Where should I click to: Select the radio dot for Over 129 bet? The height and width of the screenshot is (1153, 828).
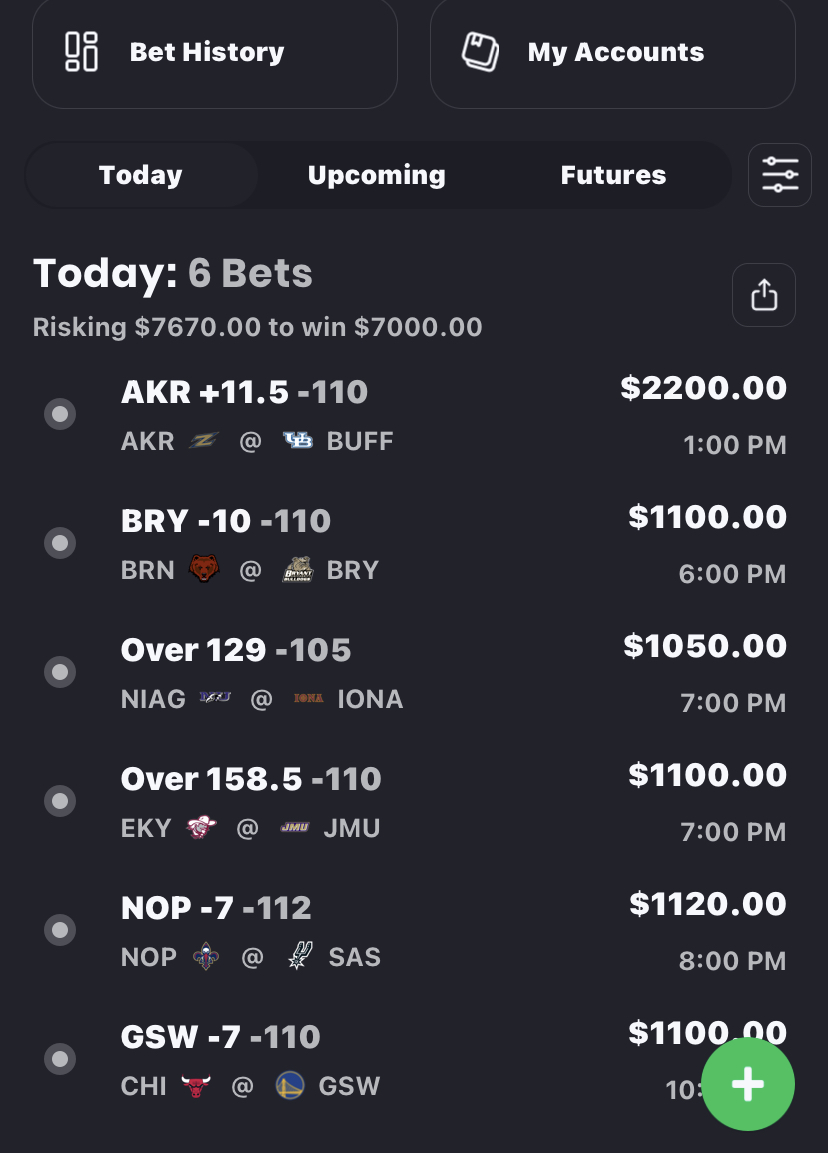(60, 671)
